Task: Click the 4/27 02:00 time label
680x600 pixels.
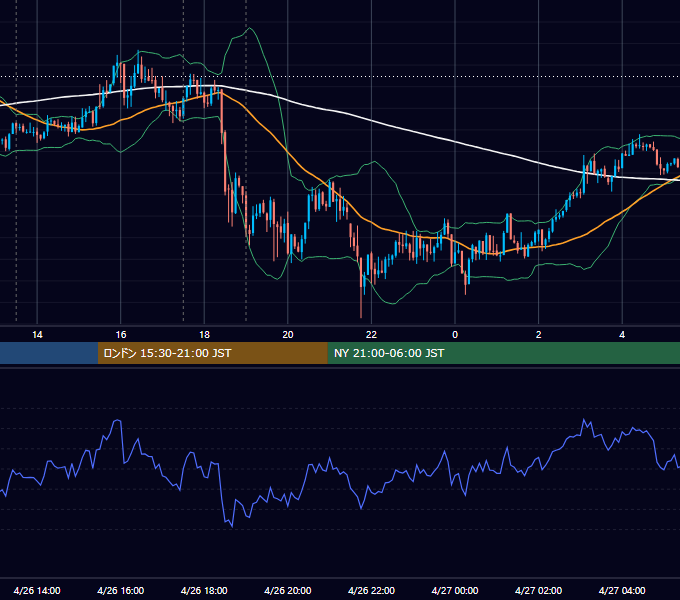Action: [x=539, y=590]
